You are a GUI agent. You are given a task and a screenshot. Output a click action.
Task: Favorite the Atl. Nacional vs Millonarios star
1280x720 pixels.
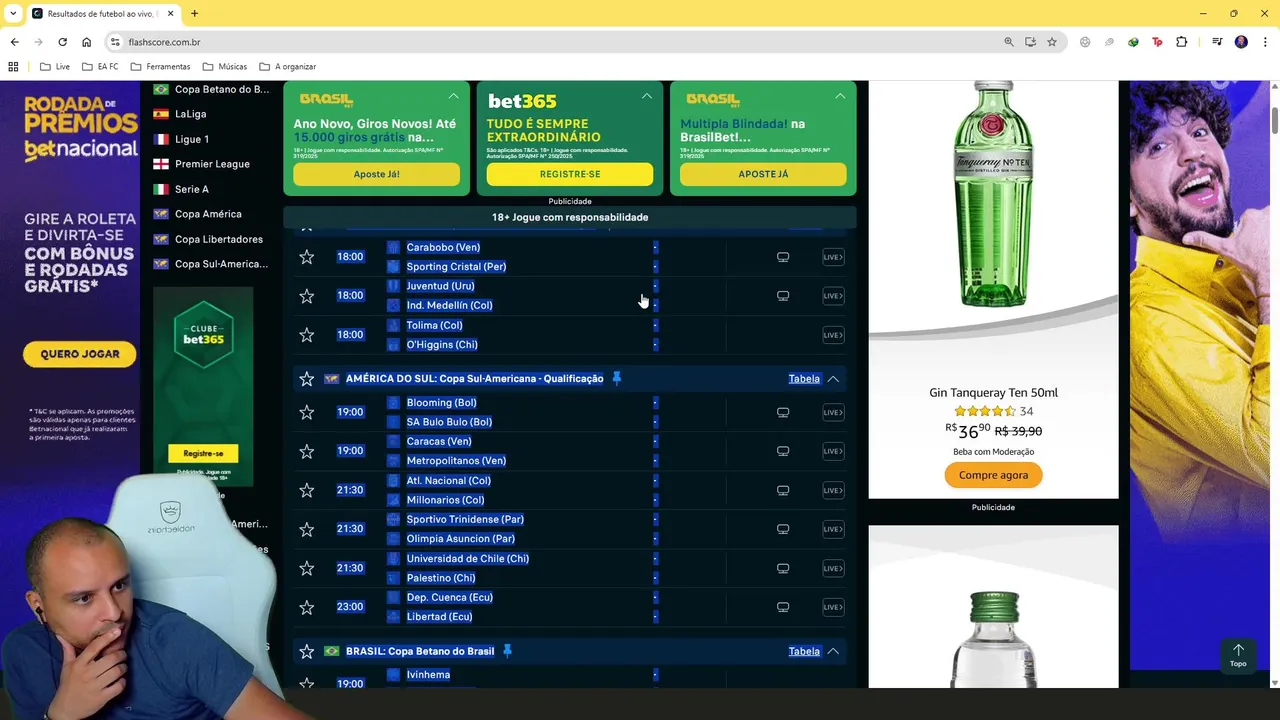307,490
